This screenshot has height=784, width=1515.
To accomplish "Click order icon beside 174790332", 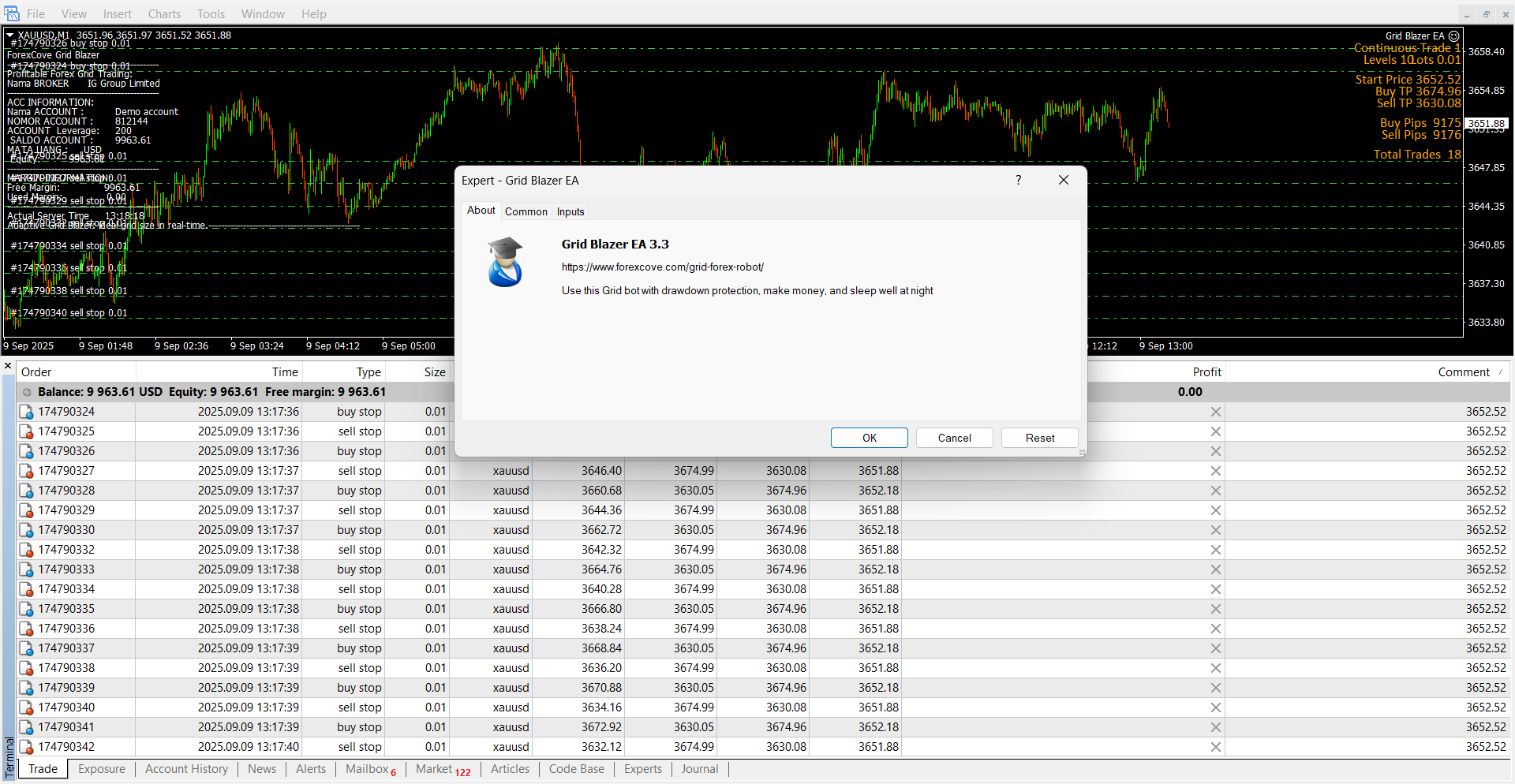I will 26,550.
